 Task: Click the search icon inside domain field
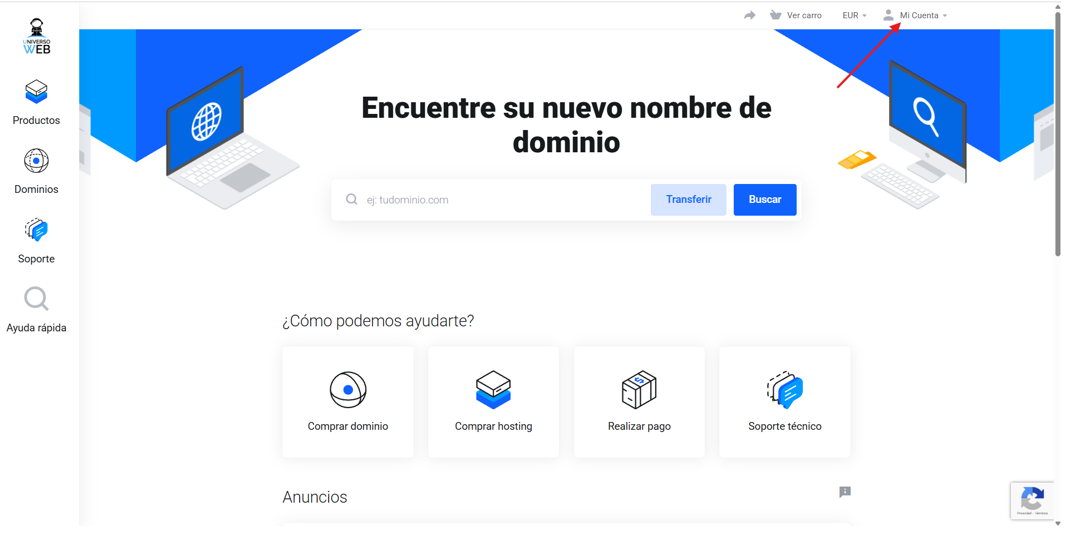[351, 199]
